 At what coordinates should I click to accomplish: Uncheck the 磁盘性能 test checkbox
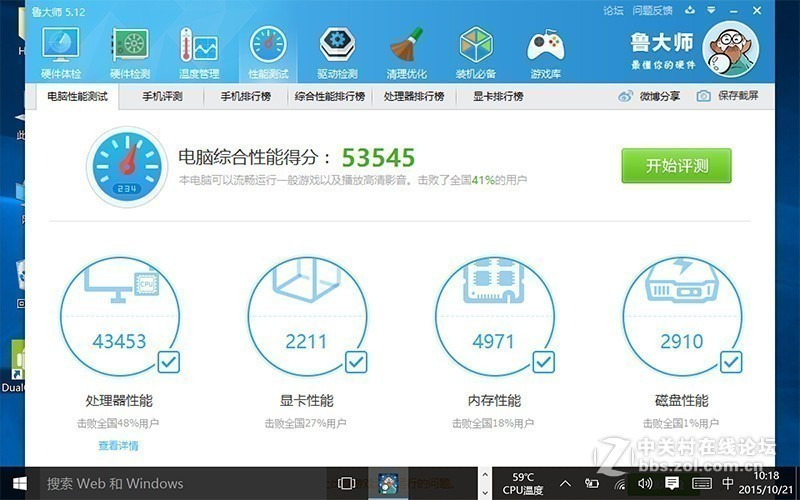tap(731, 362)
